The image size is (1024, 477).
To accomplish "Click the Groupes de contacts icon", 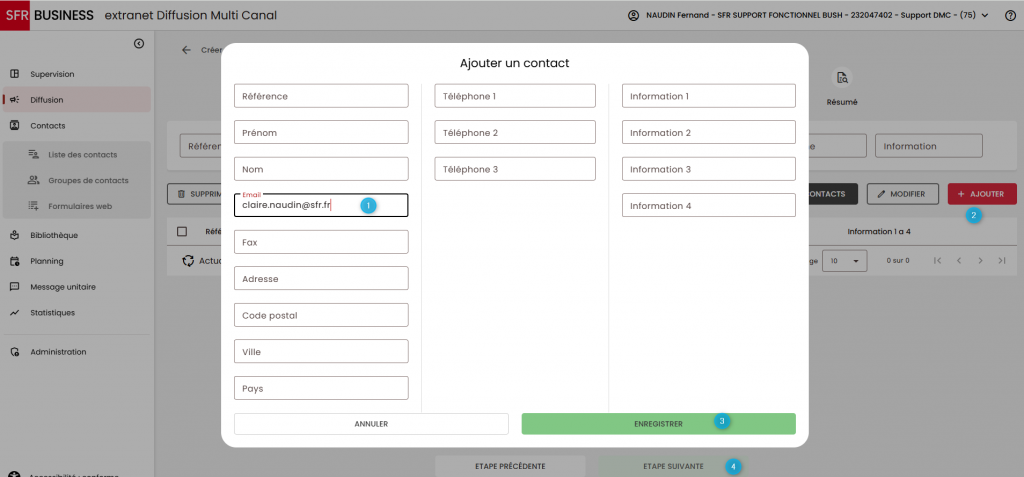I will [x=33, y=180].
